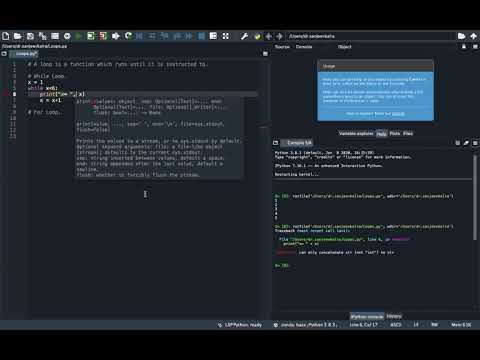
Task: Save all files icon
Action: point(42,36)
